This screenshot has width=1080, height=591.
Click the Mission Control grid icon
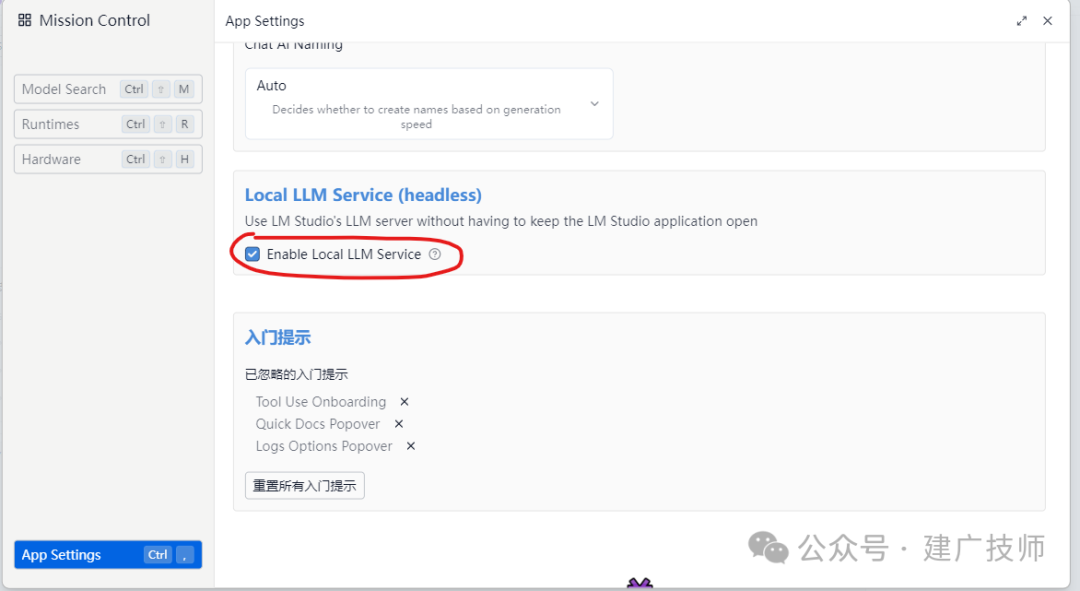[25, 20]
